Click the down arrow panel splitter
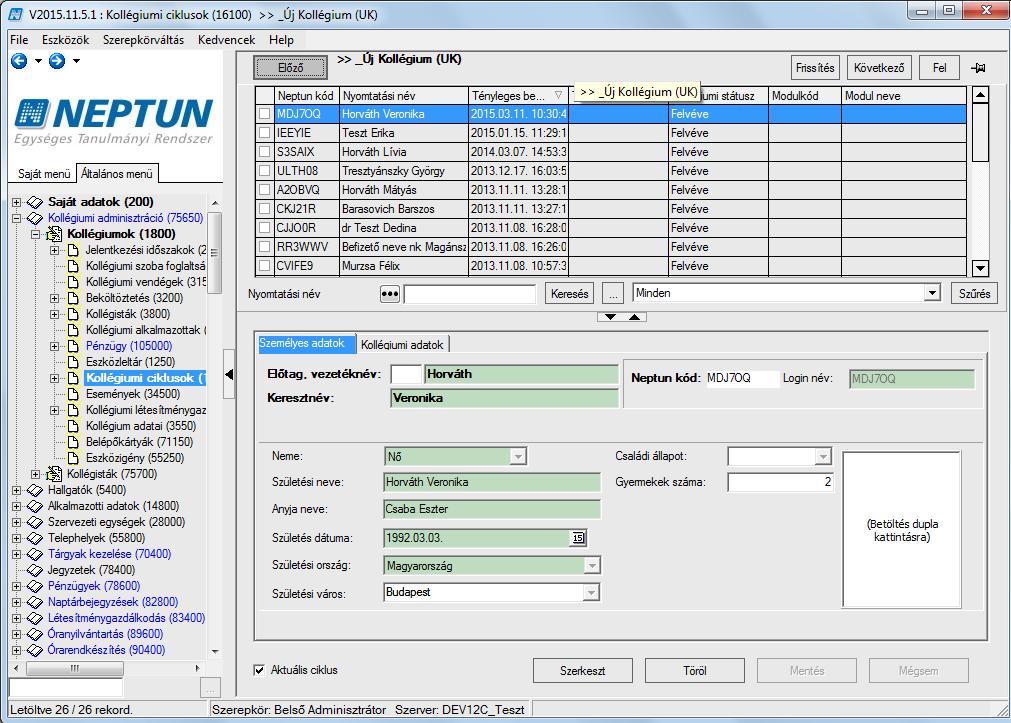 610,317
